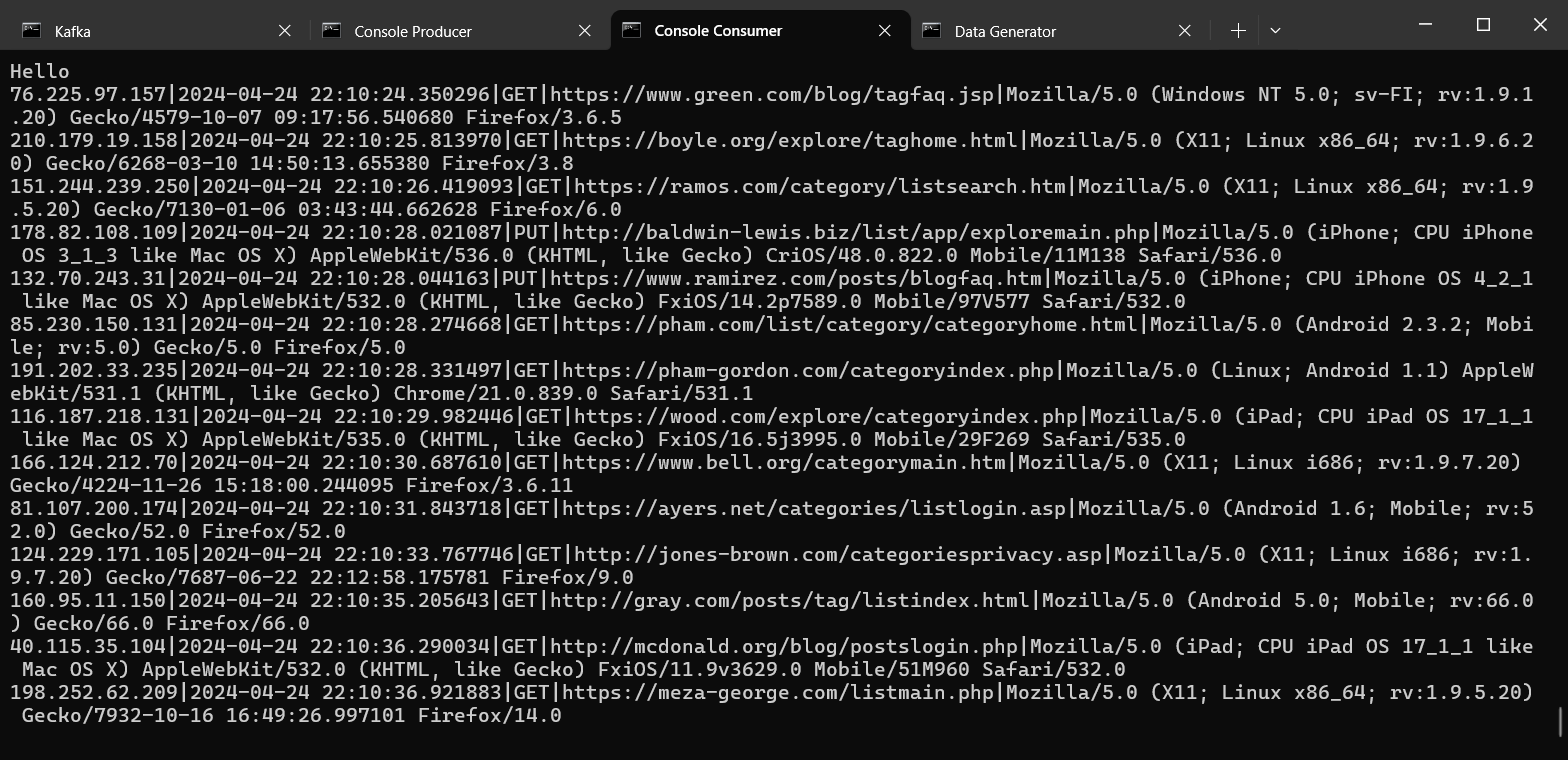
Task: Close the Console Consumer tab
Action: (885, 31)
